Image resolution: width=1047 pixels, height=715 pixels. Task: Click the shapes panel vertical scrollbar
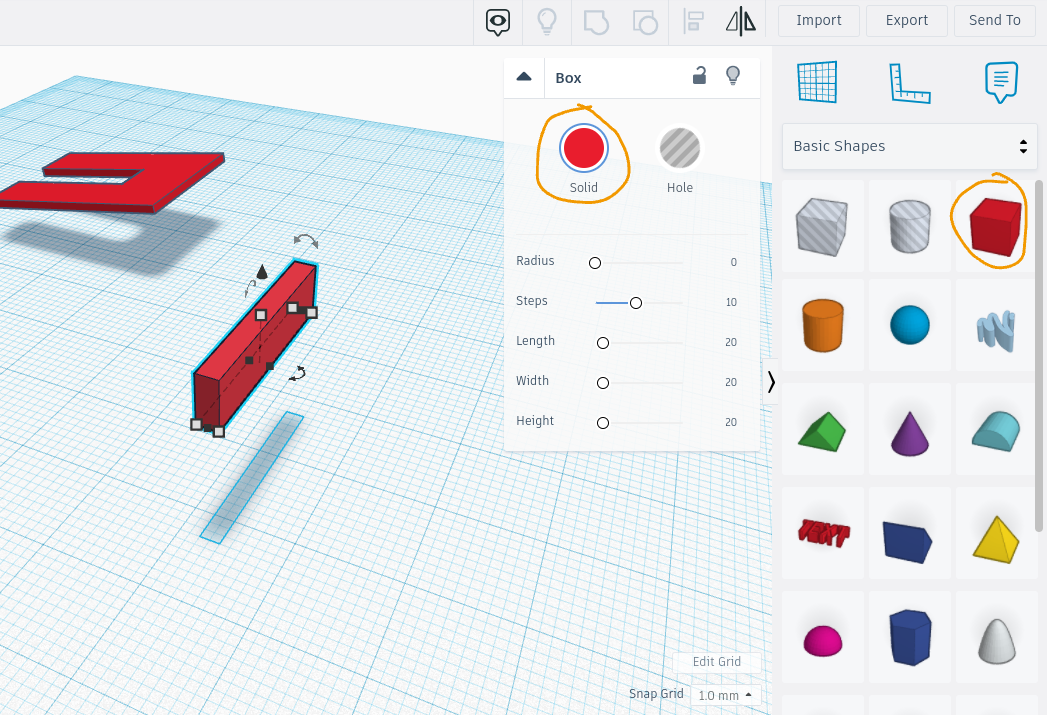pos(1038,356)
